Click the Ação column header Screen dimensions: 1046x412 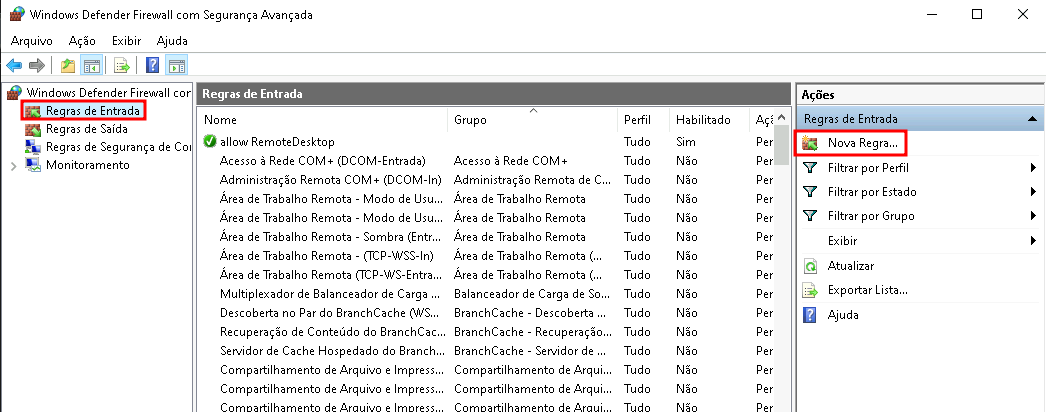coord(764,120)
